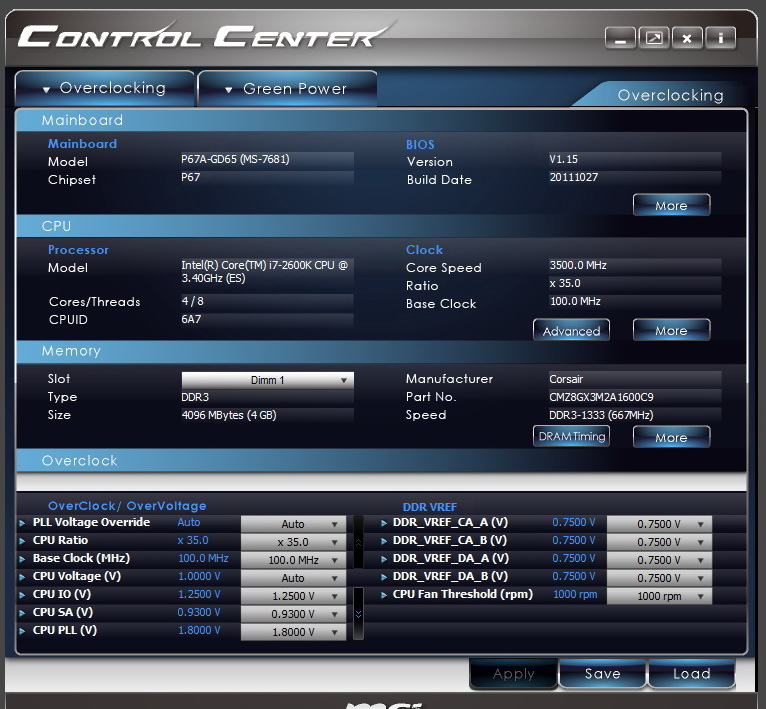Open the CPU SA 0.9300 V dropdown
This screenshot has height=709, width=766.
(x=293, y=615)
